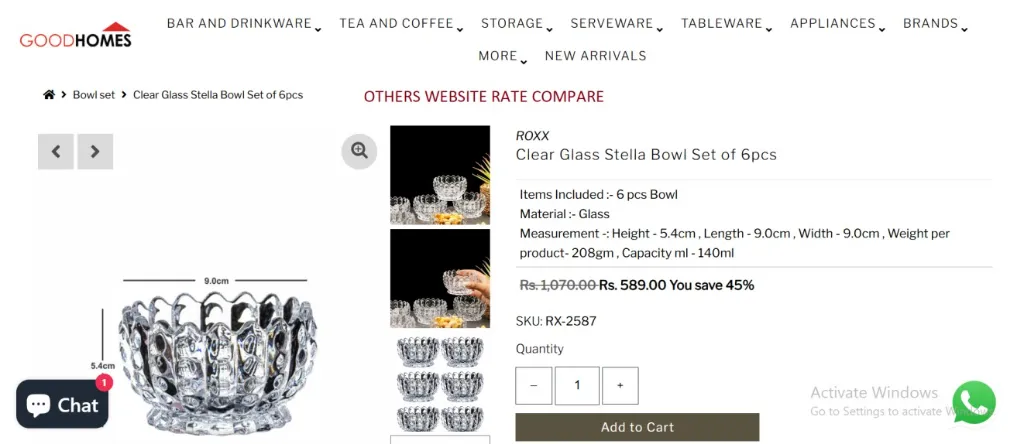Increase quantity with the plus button
The height and width of the screenshot is (444, 1024).
click(x=620, y=385)
